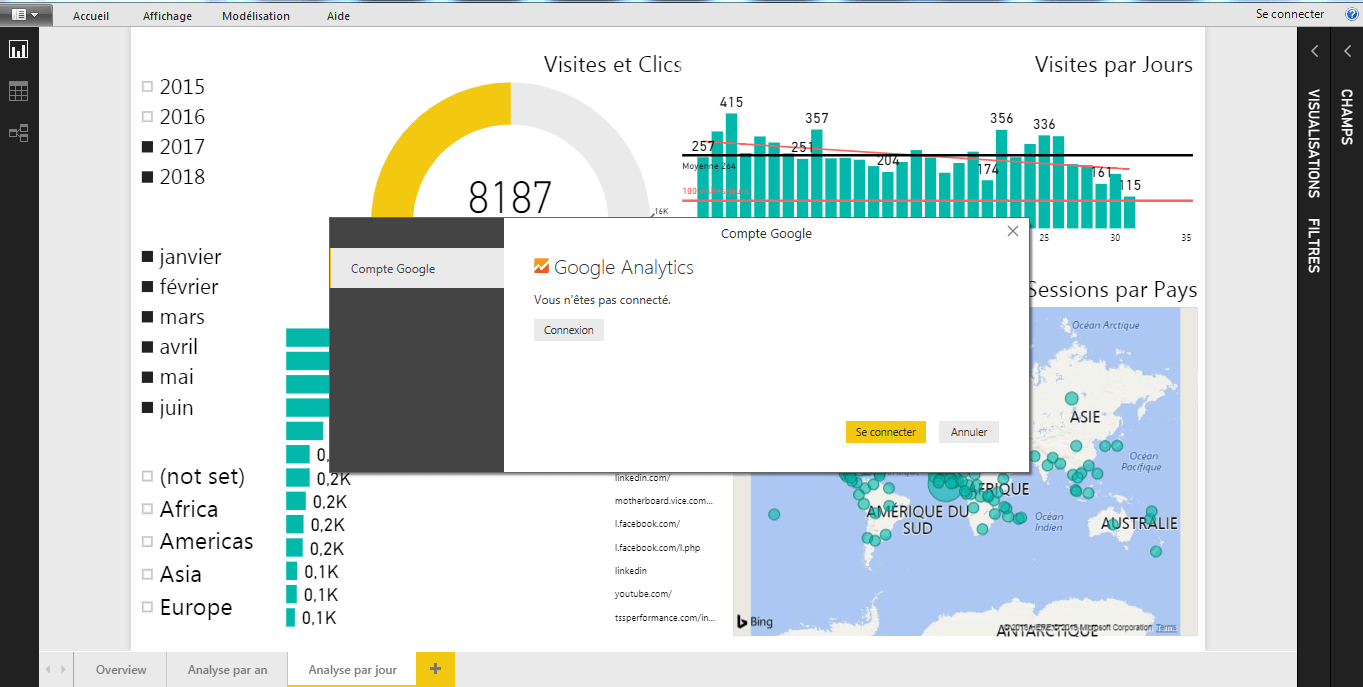Open the Terms link on the map
This screenshot has width=1363, height=687.
(x=1166, y=628)
